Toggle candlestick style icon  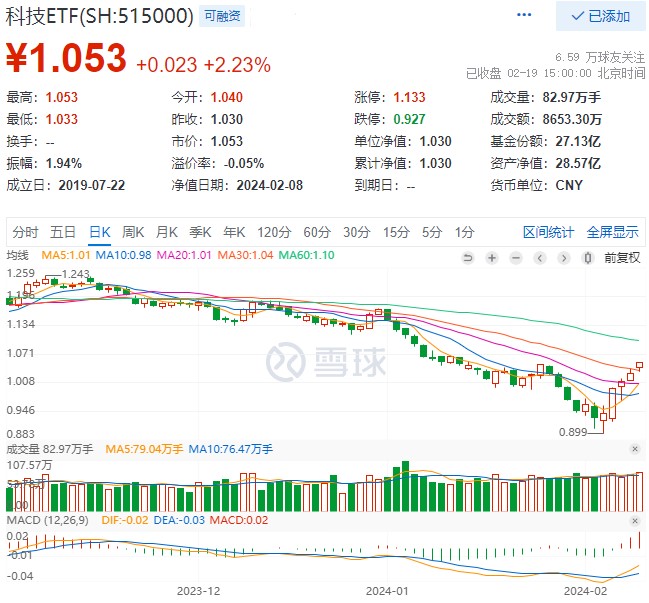click(x=587, y=258)
